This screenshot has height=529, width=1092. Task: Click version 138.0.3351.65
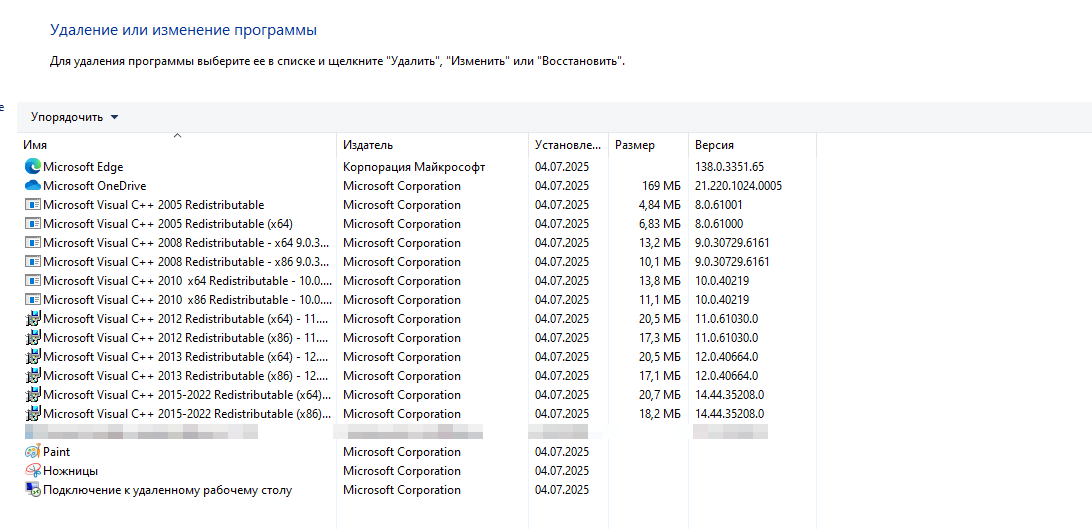[x=729, y=167]
